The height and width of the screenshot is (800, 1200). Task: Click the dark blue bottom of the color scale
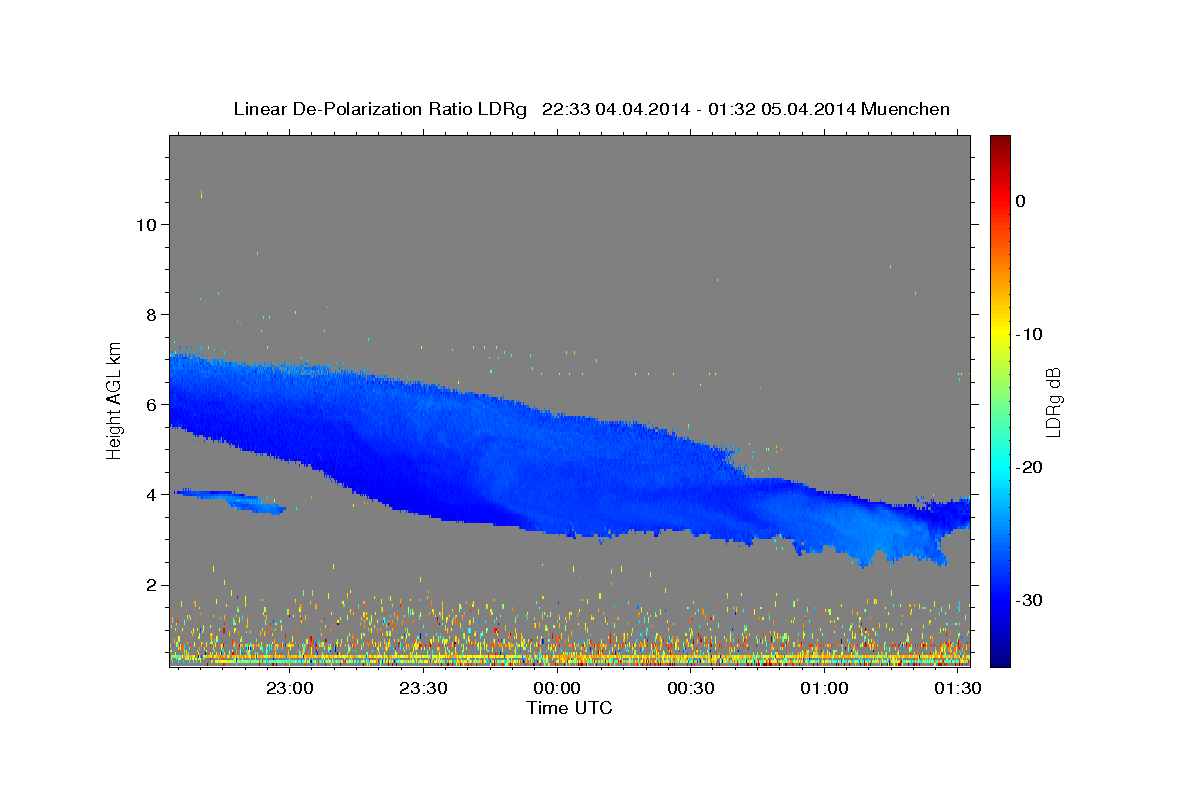point(1000,650)
